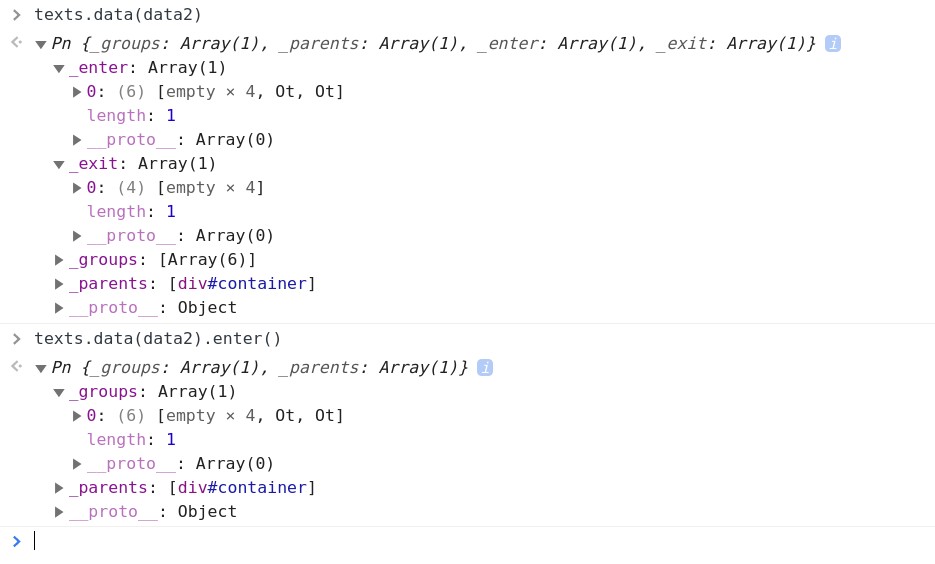
Task: Expand __proto__ Array(0) under _exit
Action: coord(77,236)
